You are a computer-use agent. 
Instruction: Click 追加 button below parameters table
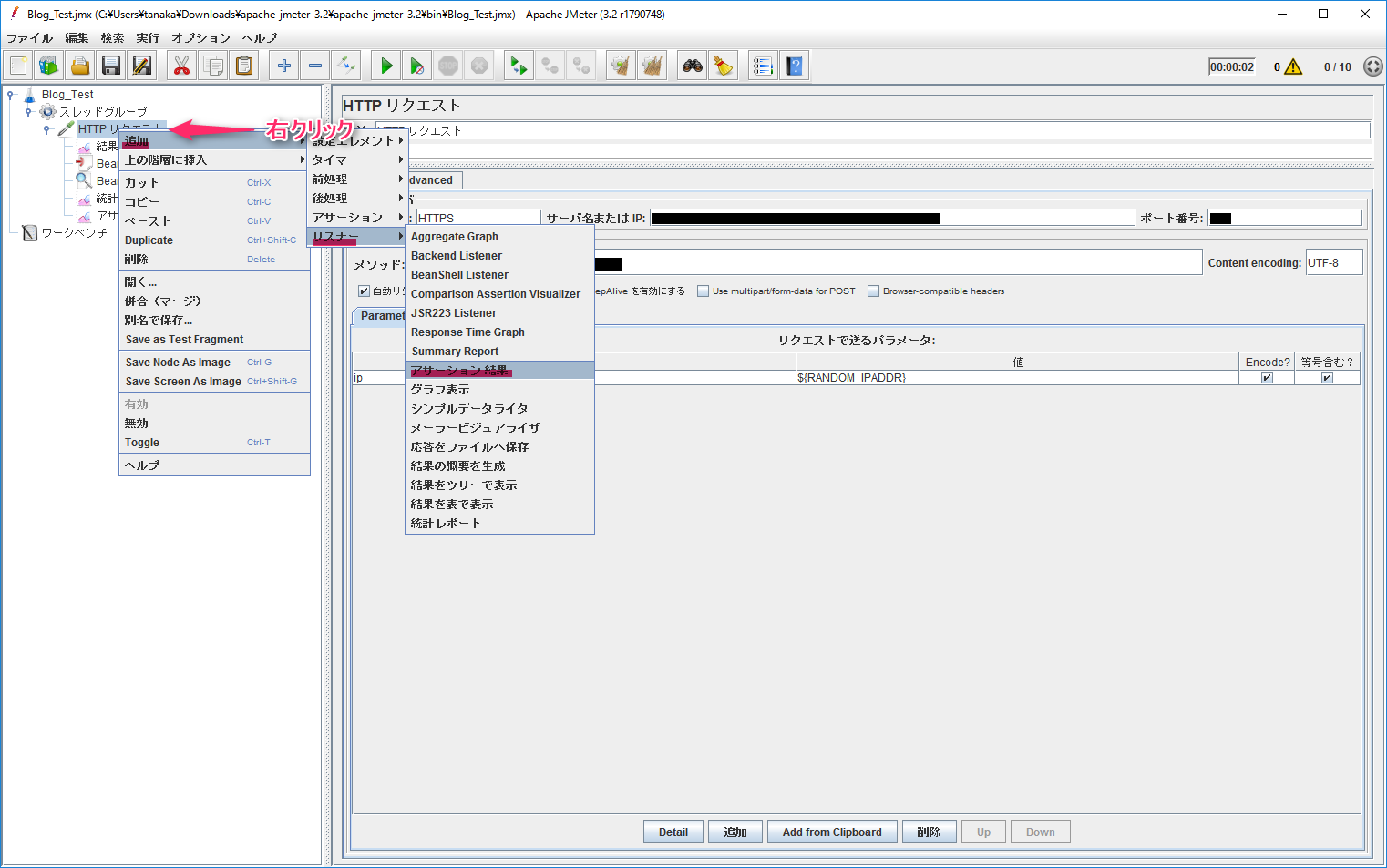pos(735,832)
